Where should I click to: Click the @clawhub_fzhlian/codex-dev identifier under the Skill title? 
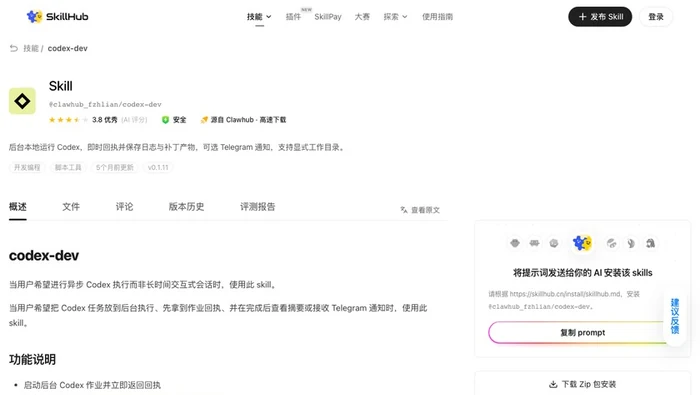tap(105, 104)
